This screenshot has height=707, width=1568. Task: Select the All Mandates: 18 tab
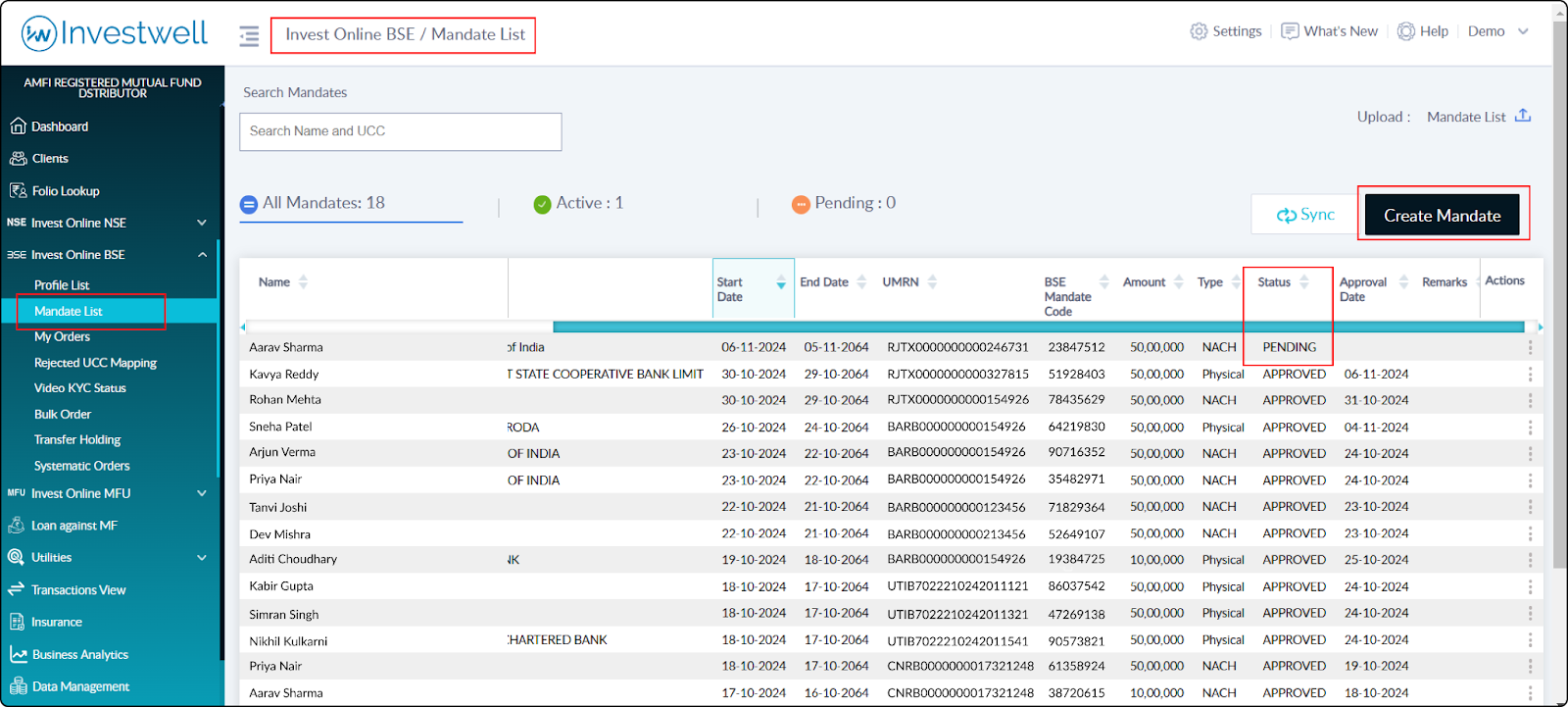click(351, 204)
